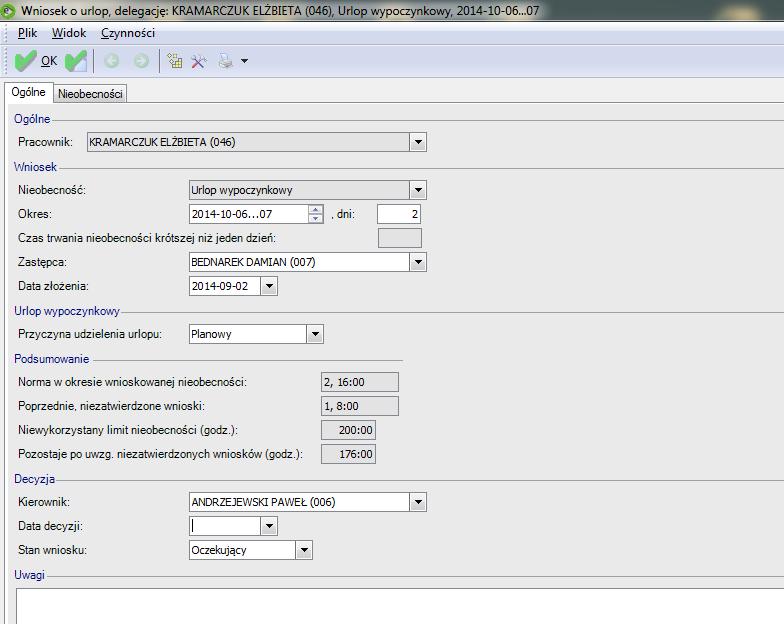
Task: Click the application icon in title bar
Action: (8, 10)
